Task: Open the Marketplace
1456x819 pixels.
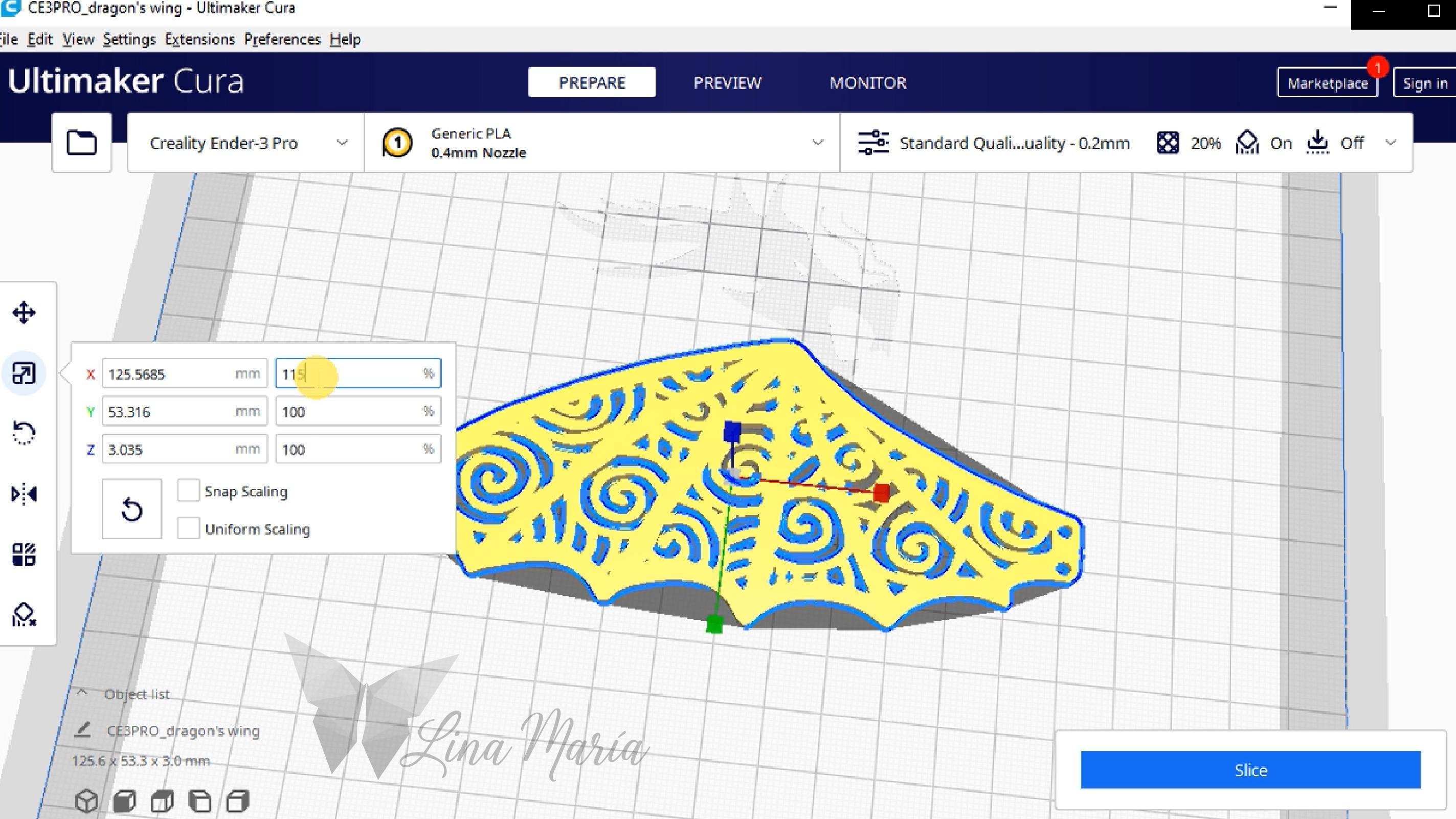Action: 1327,83
